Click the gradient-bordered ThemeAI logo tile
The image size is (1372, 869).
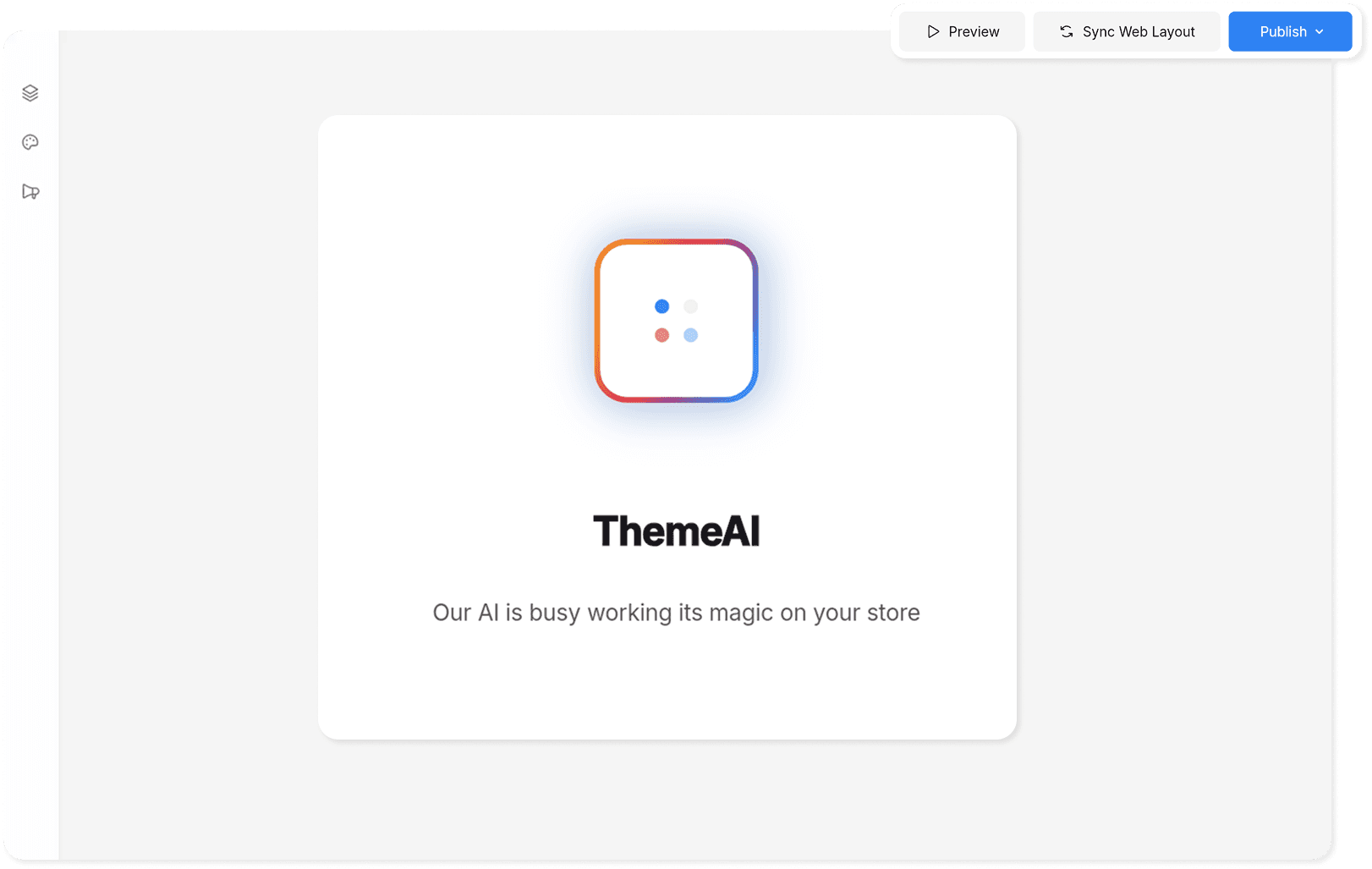[676, 321]
